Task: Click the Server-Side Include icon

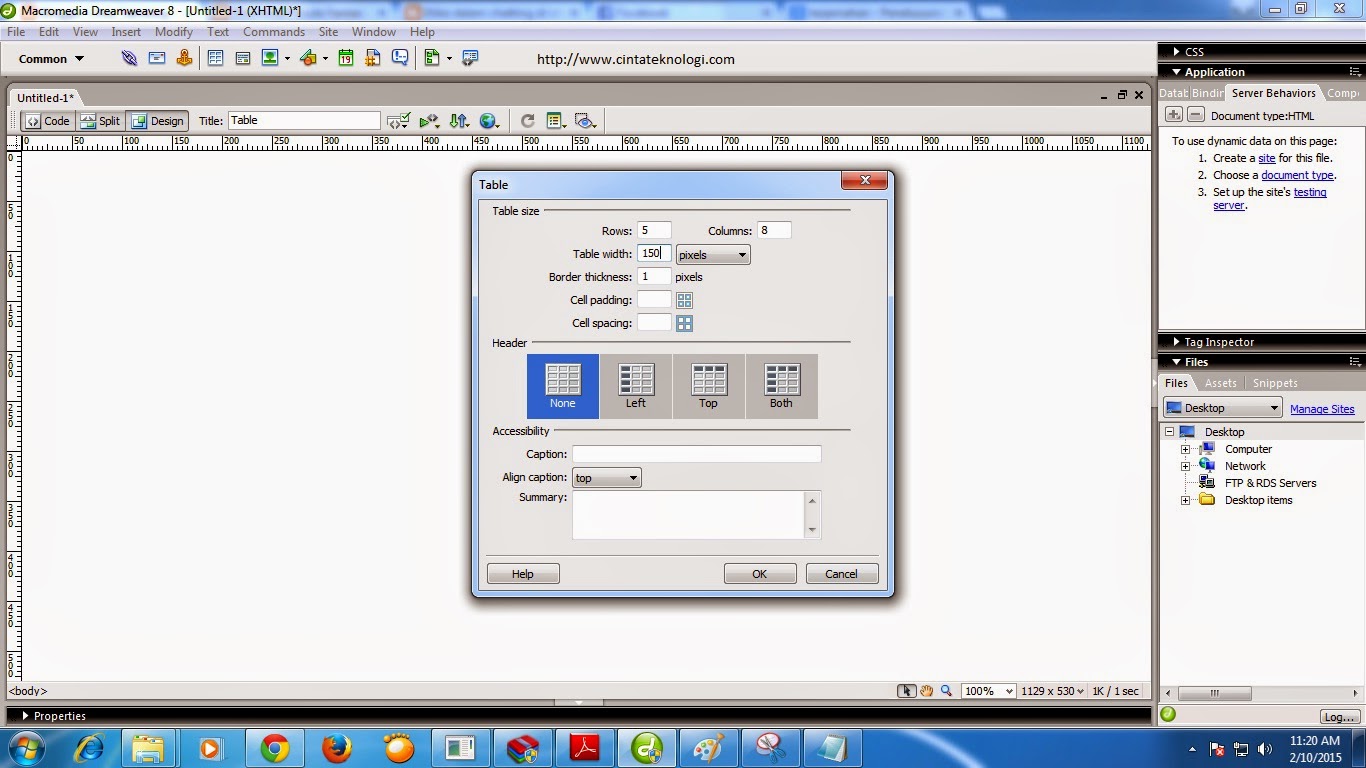Action: [373, 58]
